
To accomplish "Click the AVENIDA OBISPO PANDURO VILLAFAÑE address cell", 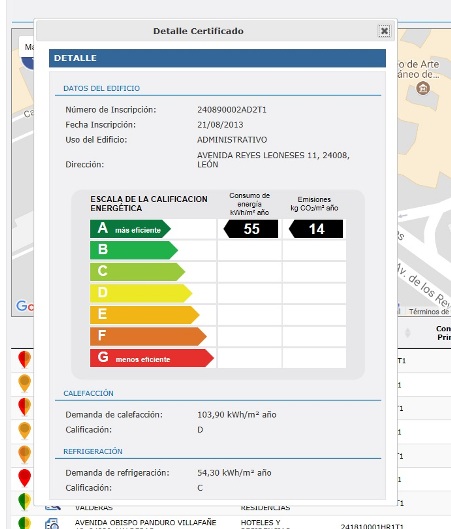I will (x=145, y=523).
